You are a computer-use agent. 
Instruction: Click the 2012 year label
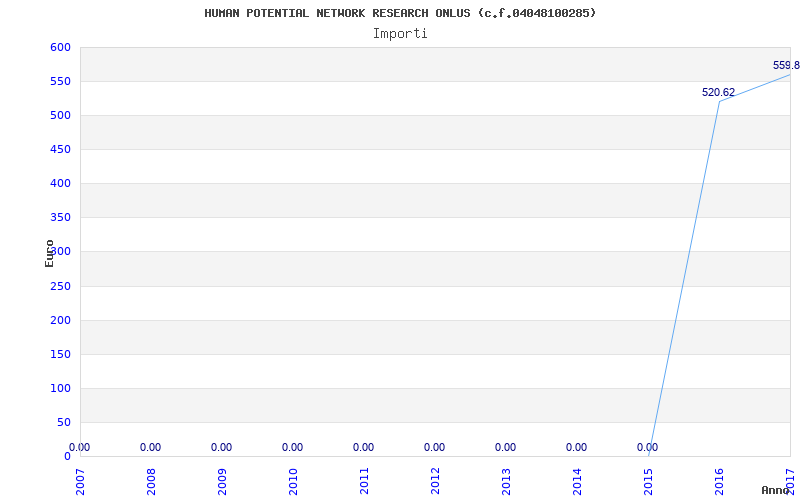click(x=435, y=482)
